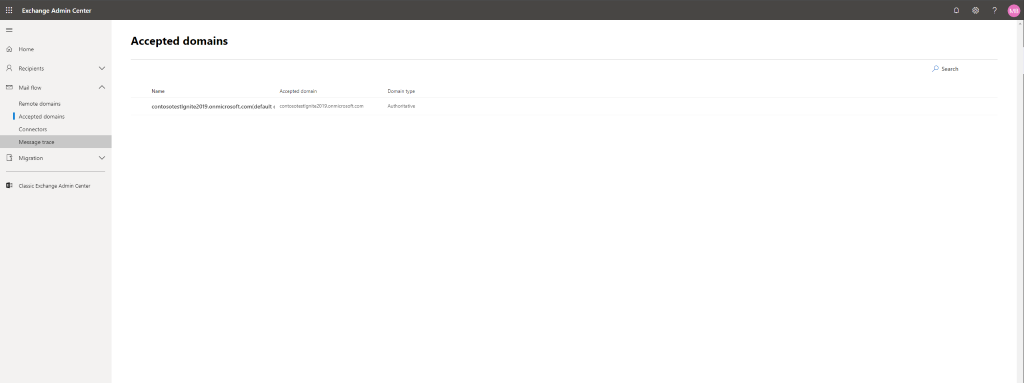Click the search magnifier icon
Screen dimensions: 1024x383
point(935,69)
